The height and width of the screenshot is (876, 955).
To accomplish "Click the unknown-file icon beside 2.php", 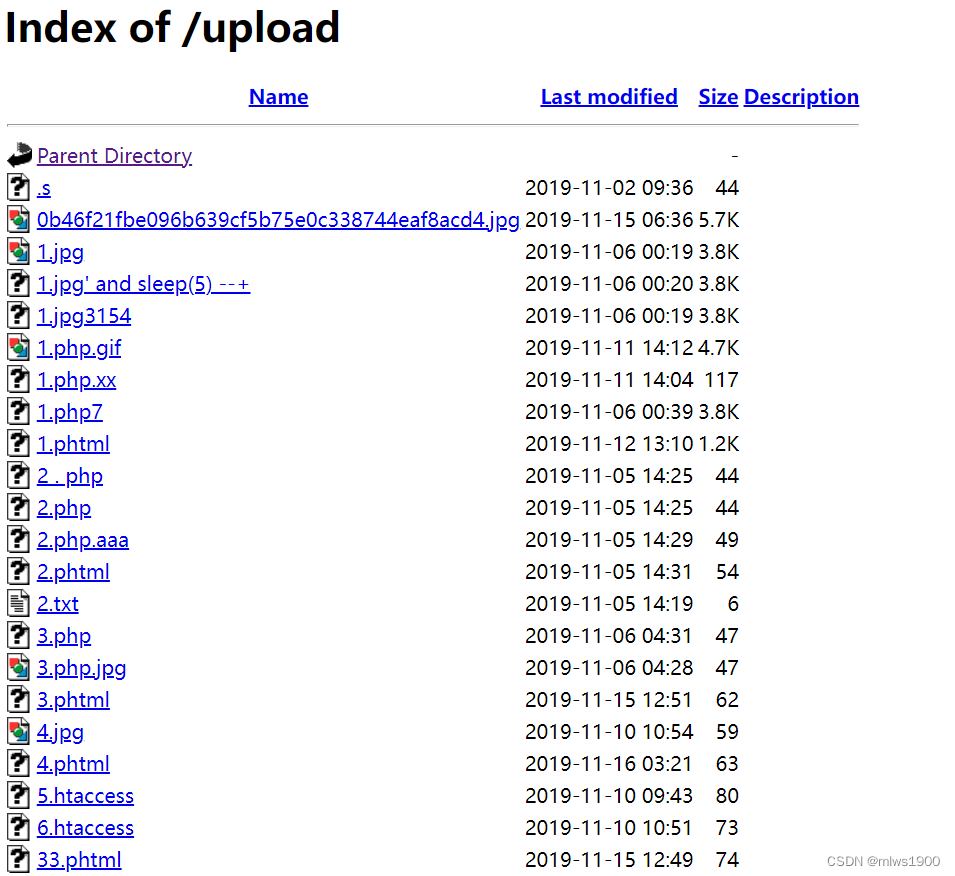I will (18, 507).
